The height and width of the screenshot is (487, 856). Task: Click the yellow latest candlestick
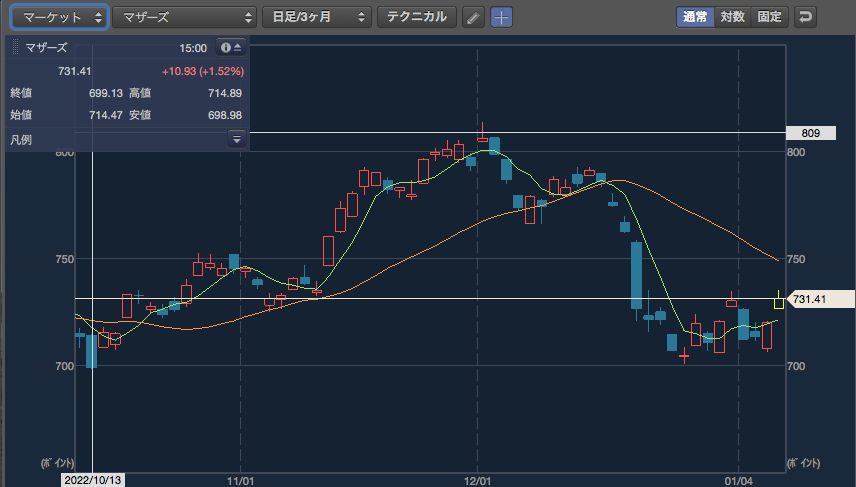click(x=778, y=302)
